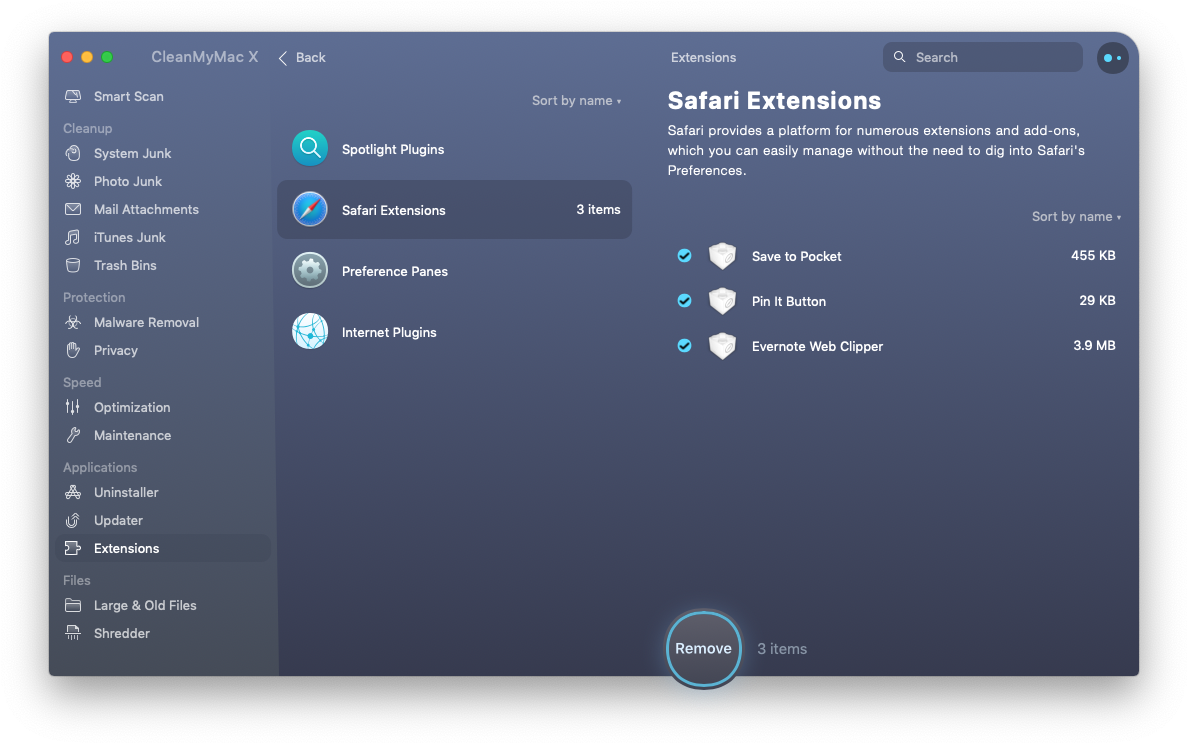1187x743 pixels.
Task: Select the Optimization speed tool
Action: point(131,407)
